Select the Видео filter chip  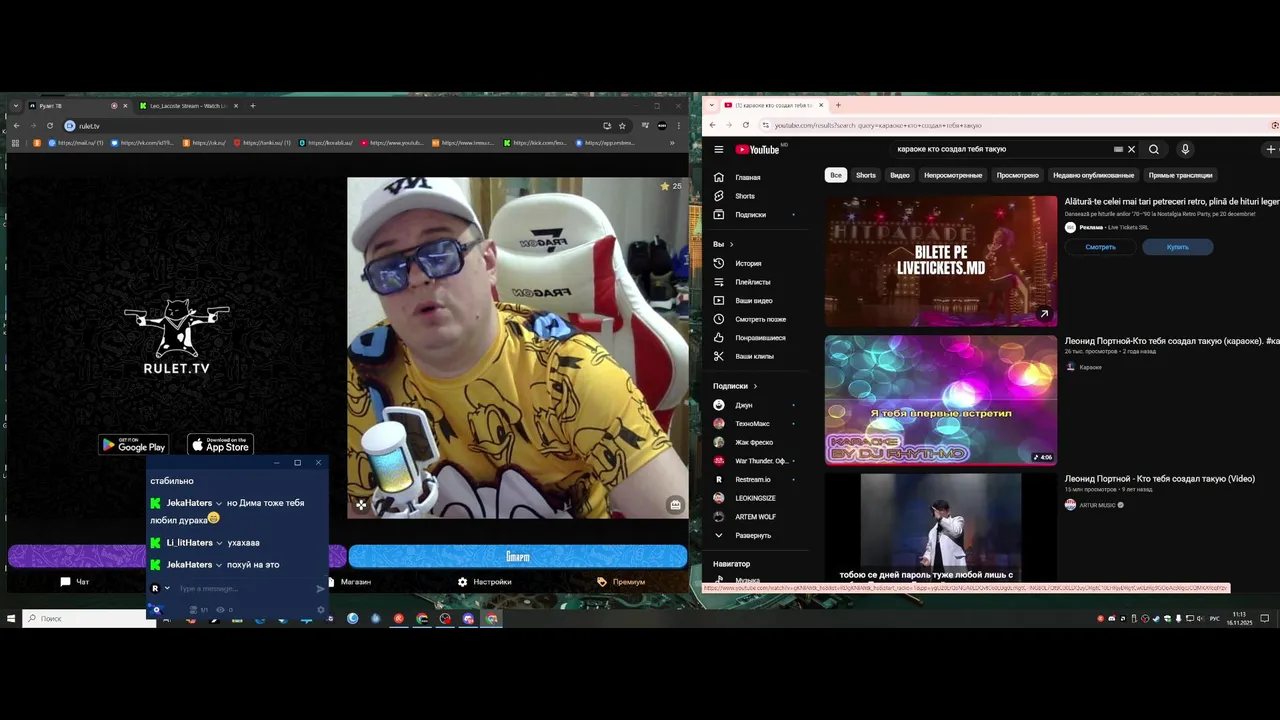pyautogui.click(x=900, y=175)
